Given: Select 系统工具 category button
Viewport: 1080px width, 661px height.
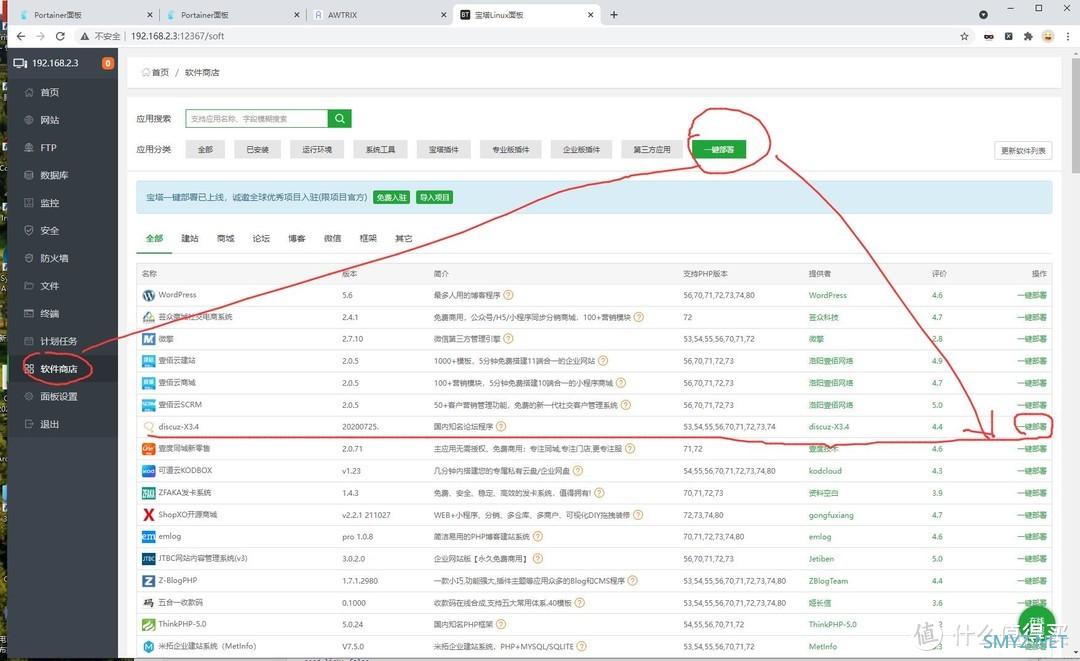Looking at the screenshot, I should (380, 149).
